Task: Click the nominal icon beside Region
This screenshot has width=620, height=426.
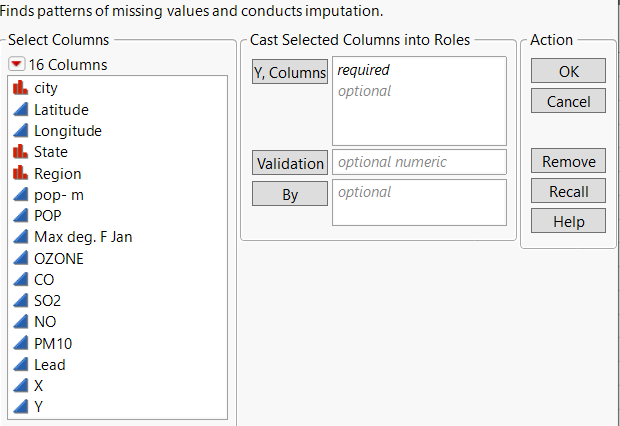Action: [x=20, y=173]
